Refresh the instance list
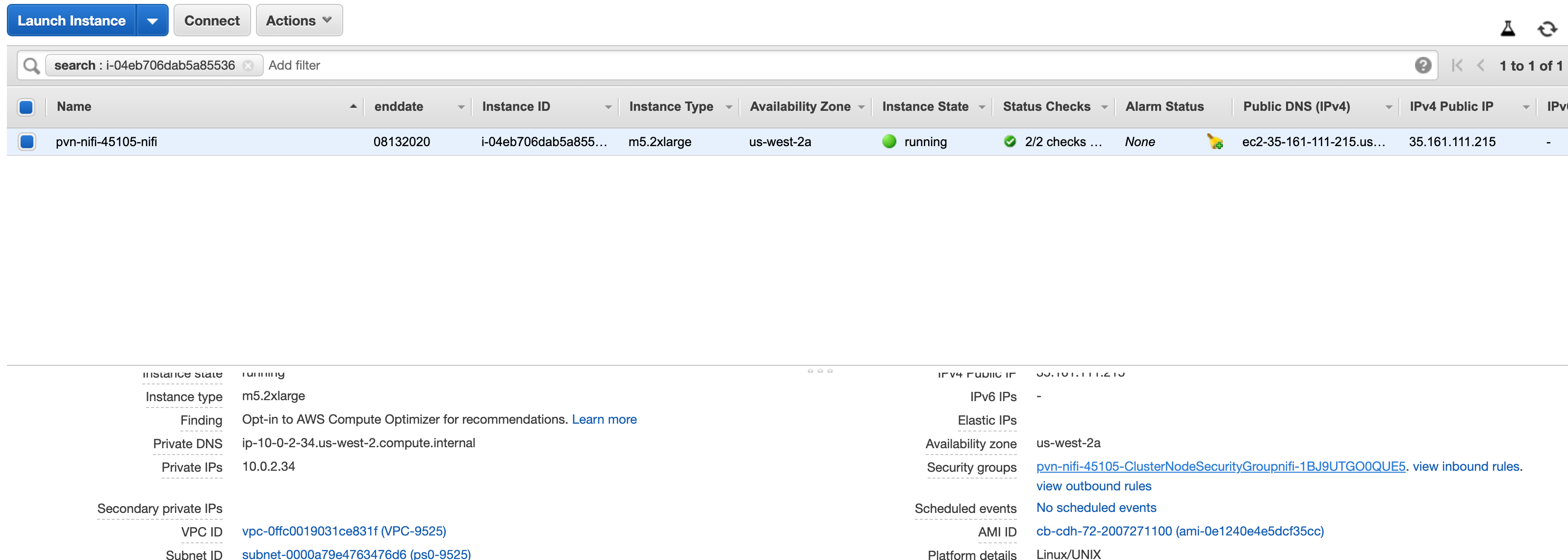1568x560 pixels. pos(1548,28)
